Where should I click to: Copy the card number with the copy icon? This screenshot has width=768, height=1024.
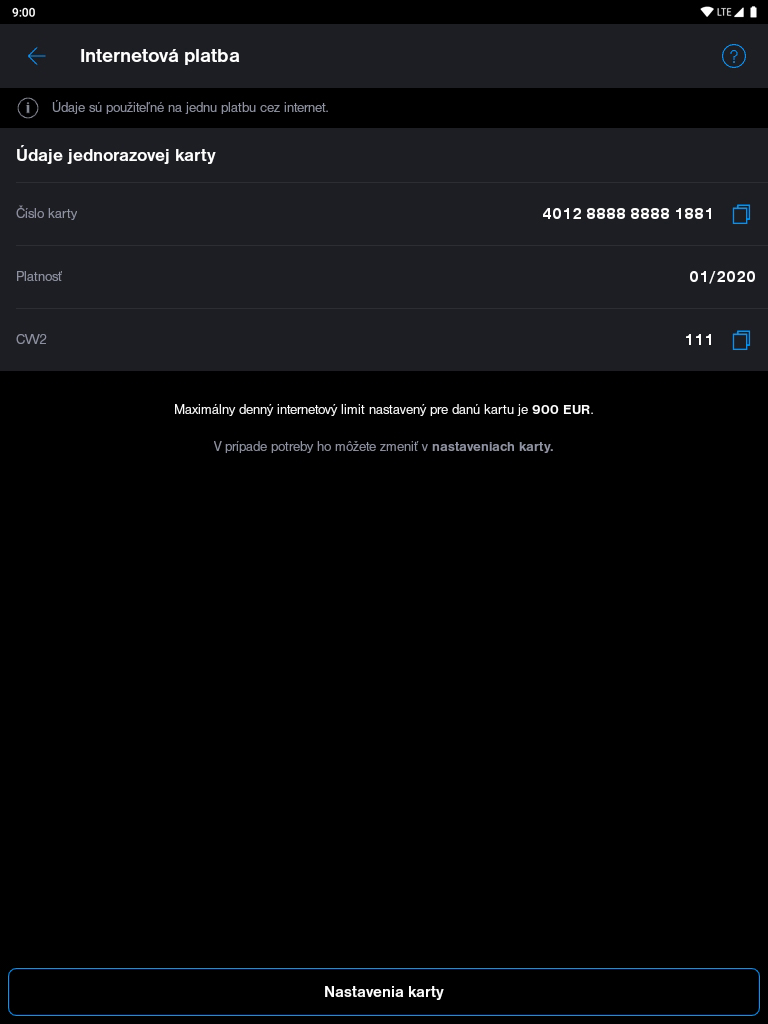point(741,214)
